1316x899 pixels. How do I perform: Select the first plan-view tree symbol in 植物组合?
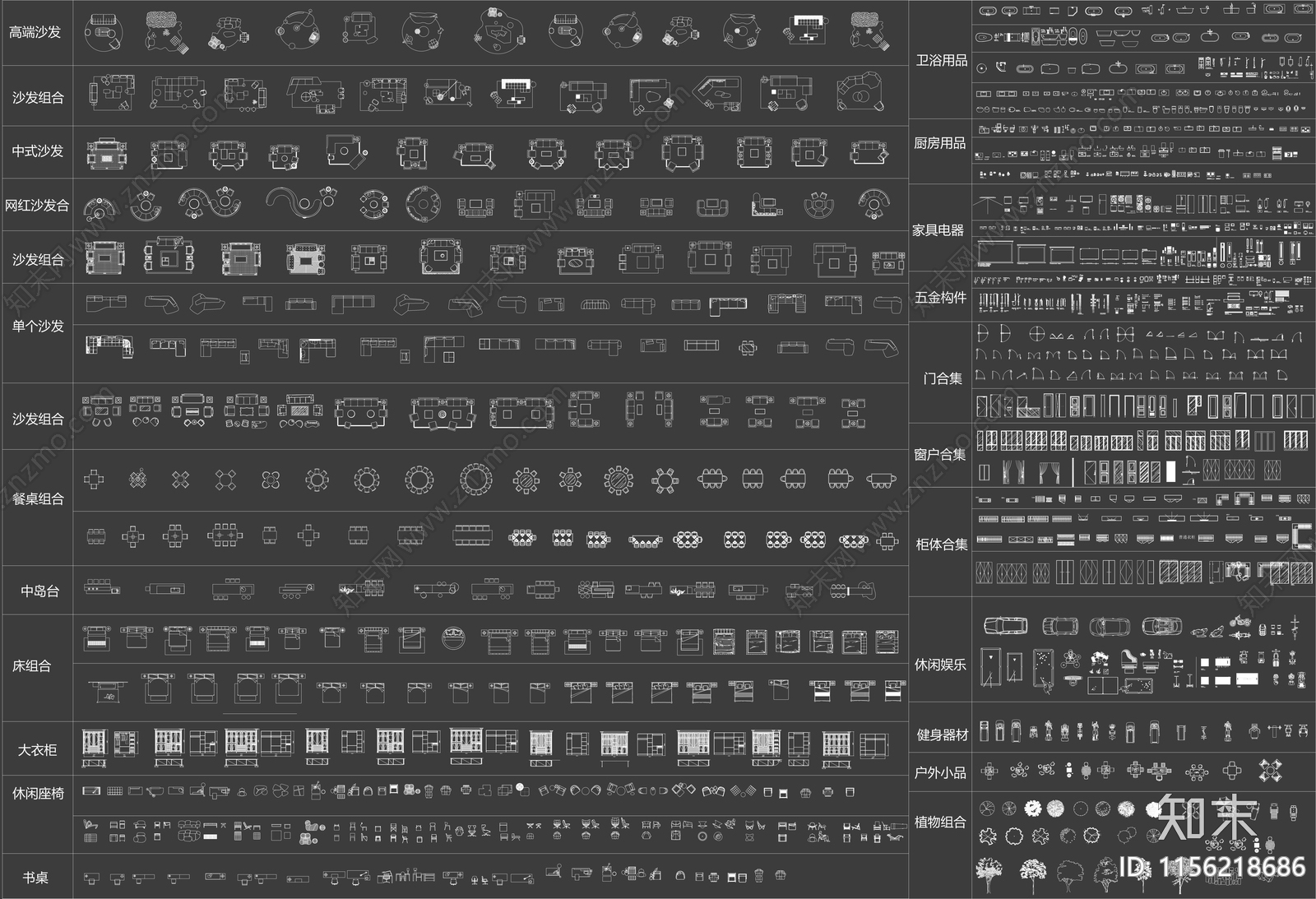coord(987,809)
